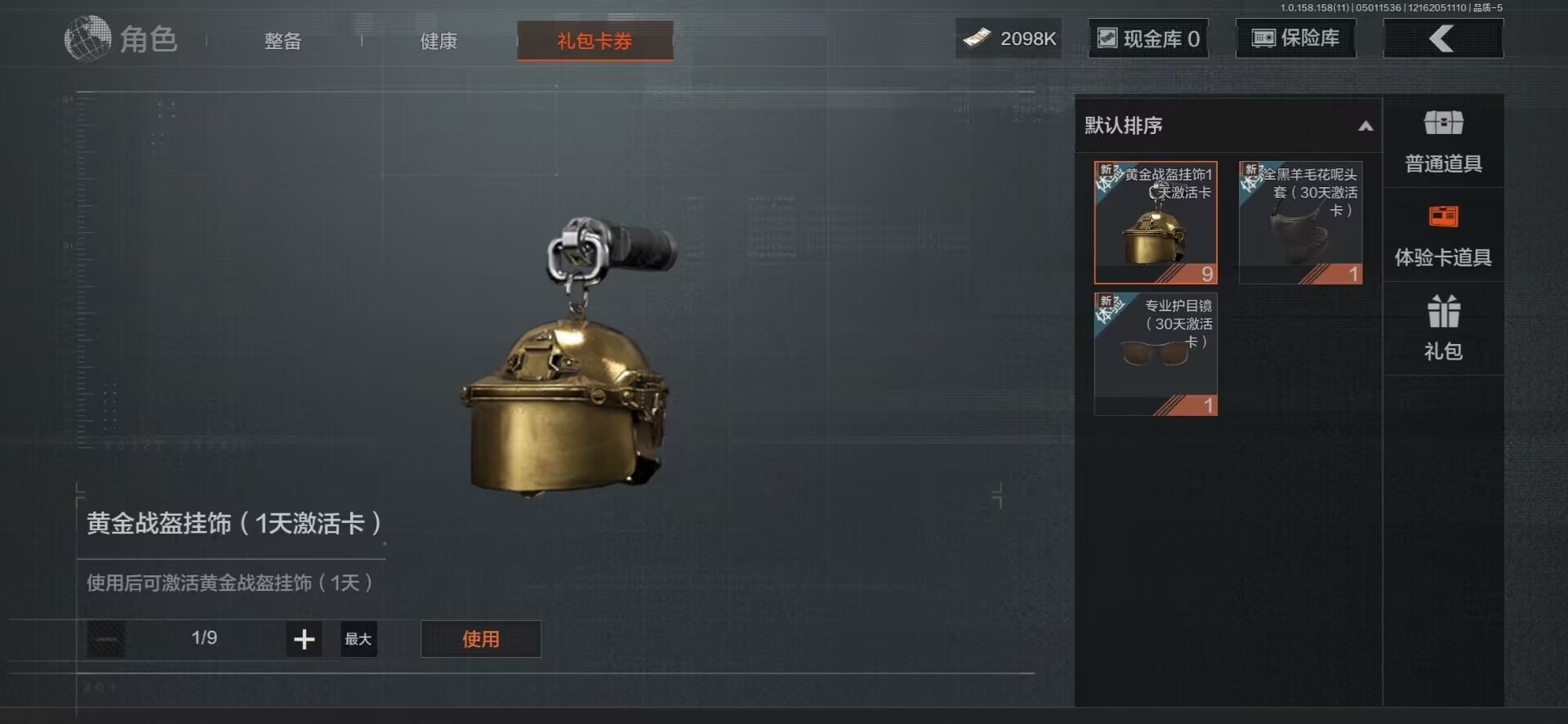Select the 体验卡道具 card icon
1568x724 pixels.
coord(1443,217)
